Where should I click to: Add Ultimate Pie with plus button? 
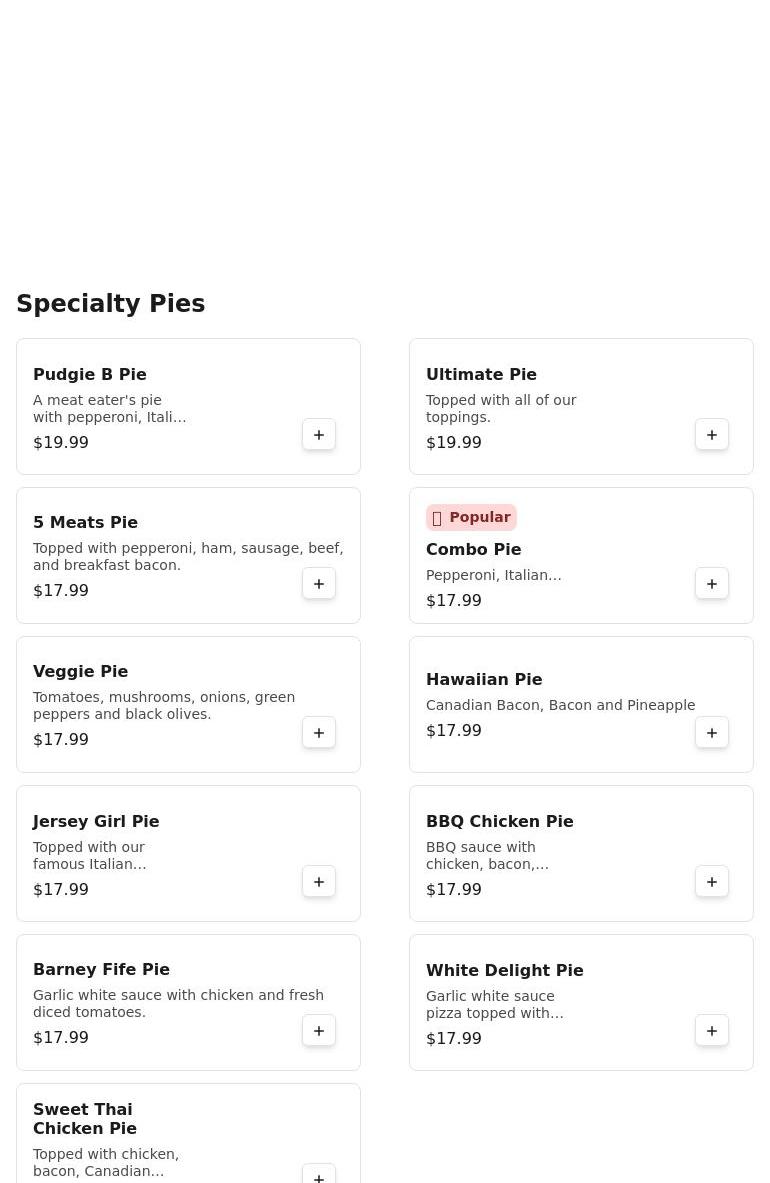pos(712,435)
